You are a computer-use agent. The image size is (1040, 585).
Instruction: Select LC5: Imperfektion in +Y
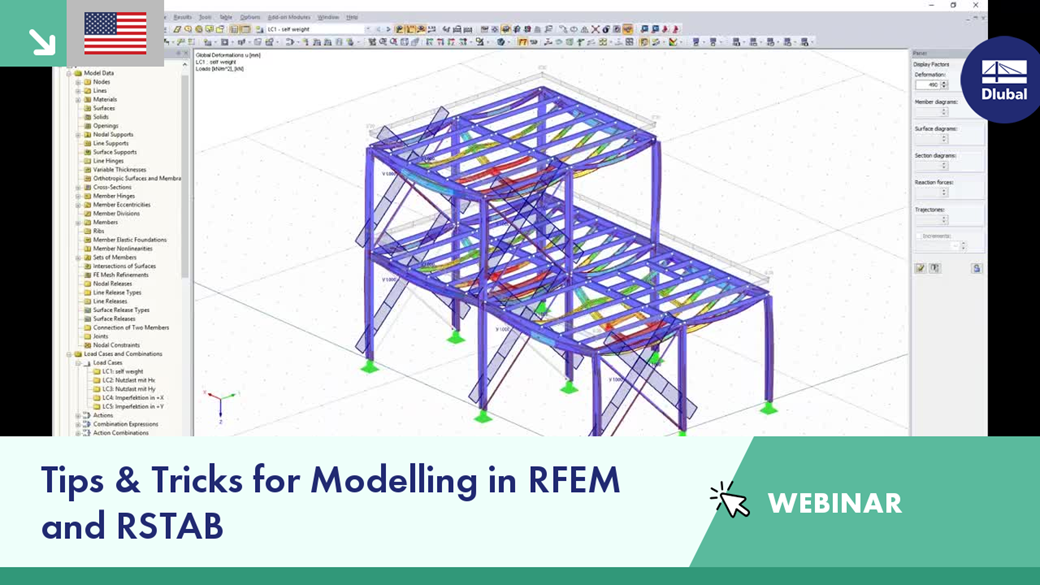[132, 407]
